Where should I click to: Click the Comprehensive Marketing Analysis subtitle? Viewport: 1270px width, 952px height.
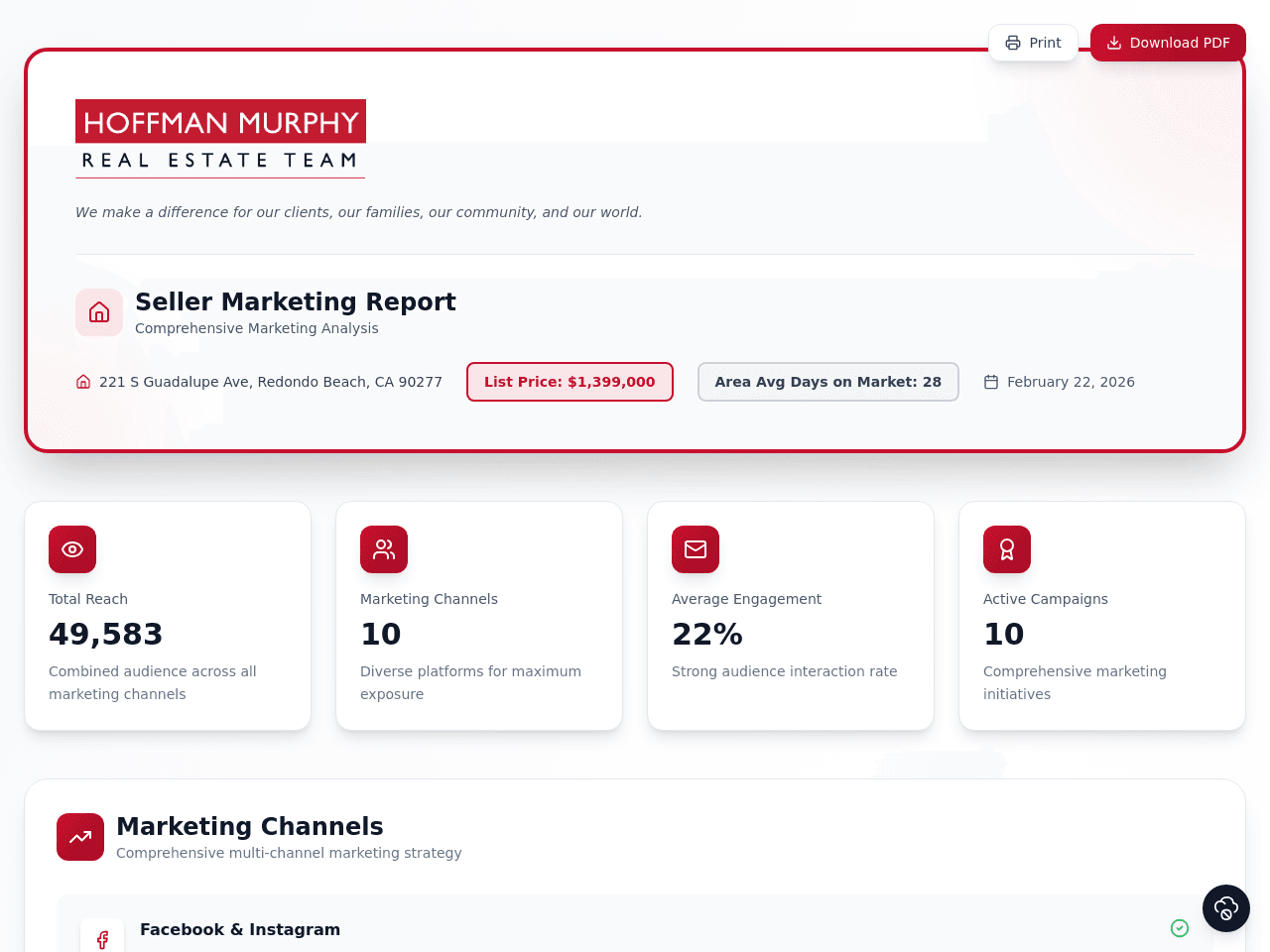tap(257, 328)
